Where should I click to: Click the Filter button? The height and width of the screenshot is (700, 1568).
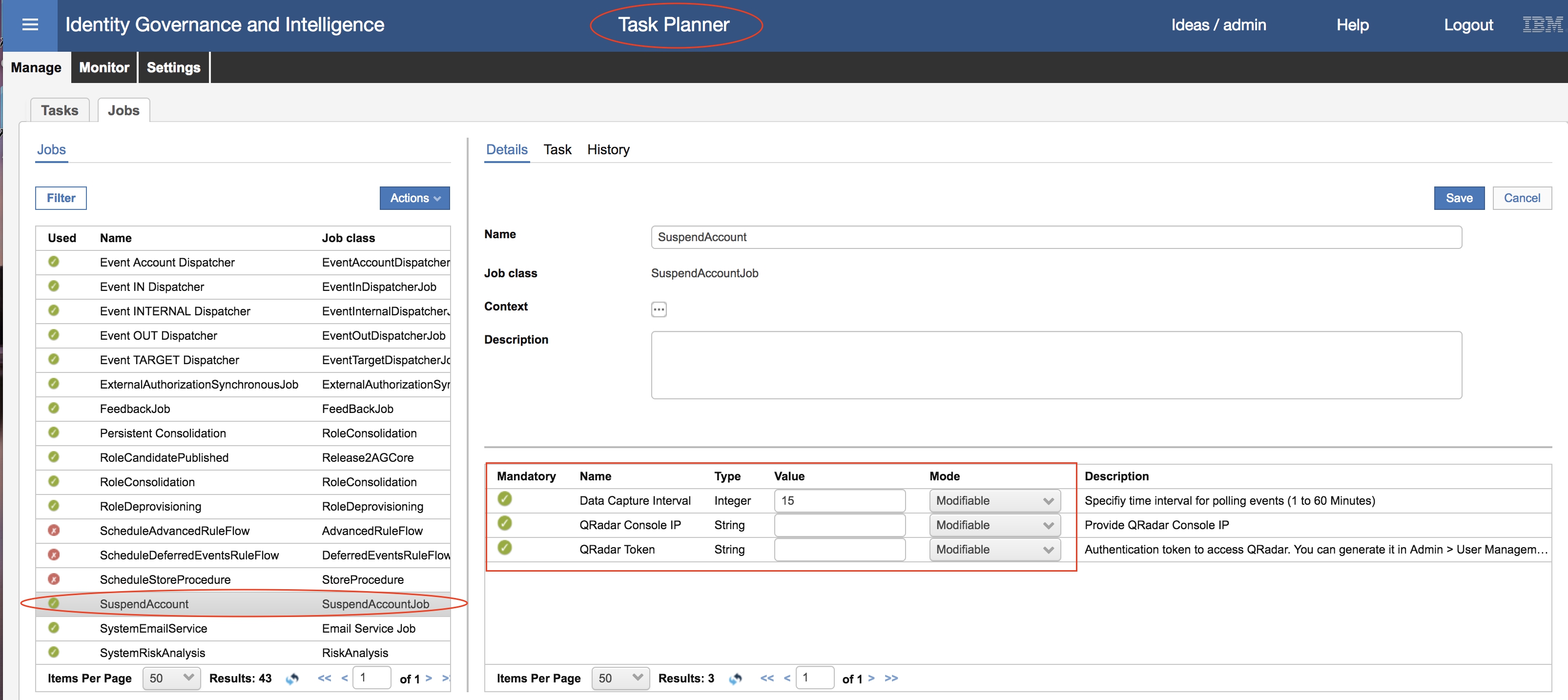[61, 198]
